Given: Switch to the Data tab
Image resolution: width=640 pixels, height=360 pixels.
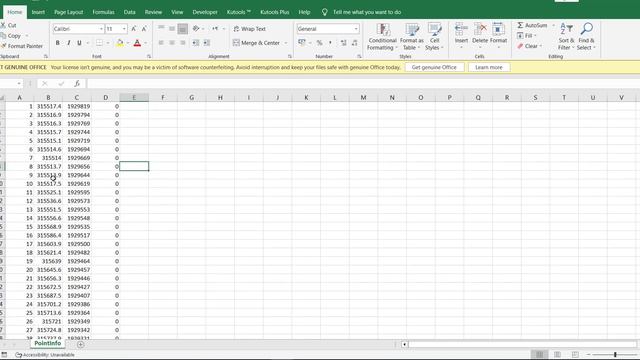Looking at the screenshot, I should [129, 12].
